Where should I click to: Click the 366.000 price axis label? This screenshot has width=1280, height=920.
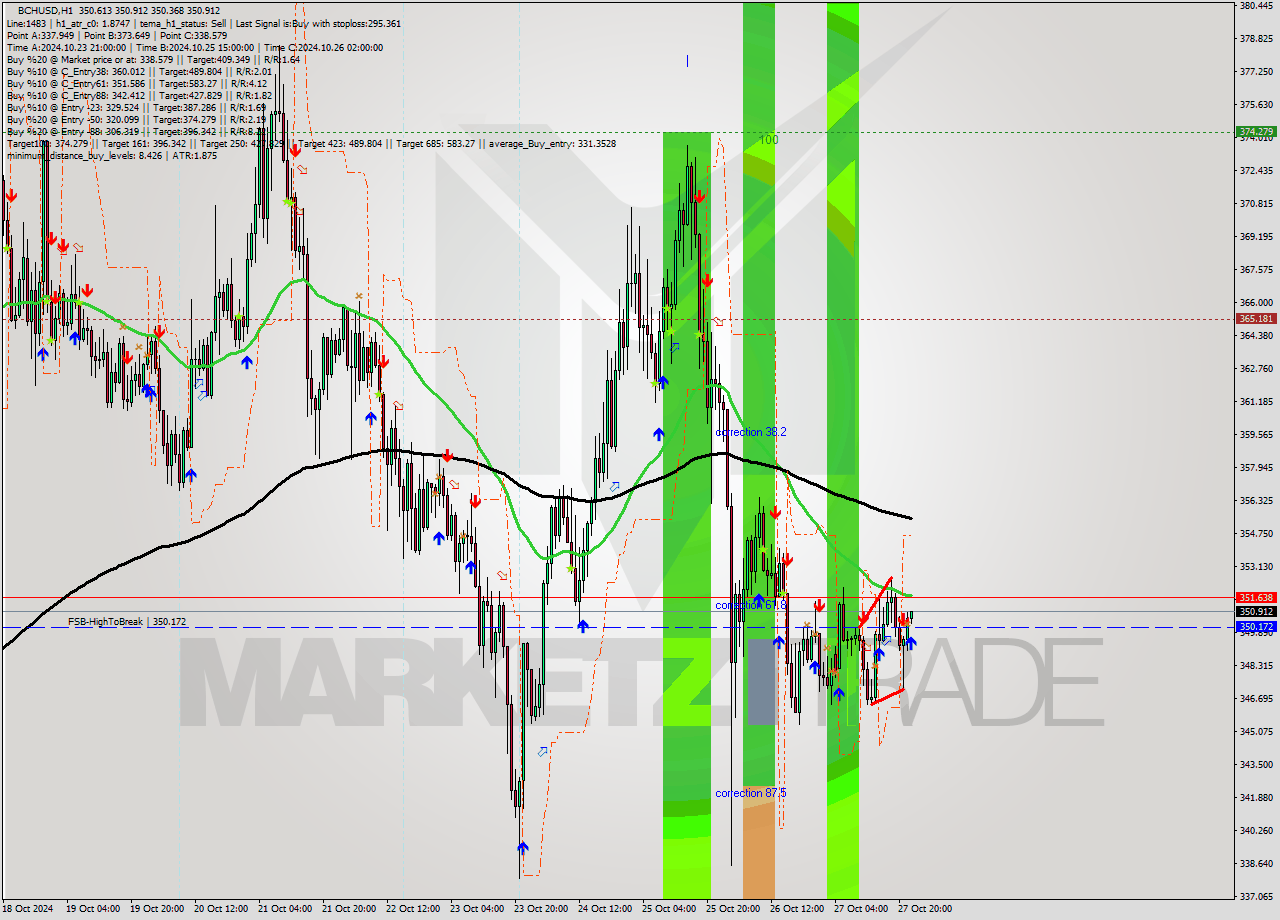click(x=1255, y=303)
